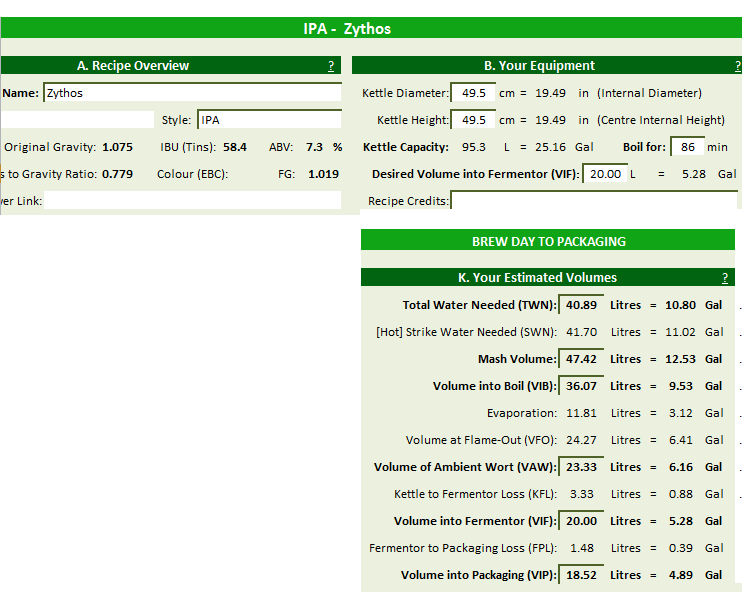742x593 pixels.
Task: Select Volume into Fermentor value 20.00 in section K
Action: (x=581, y=521)
